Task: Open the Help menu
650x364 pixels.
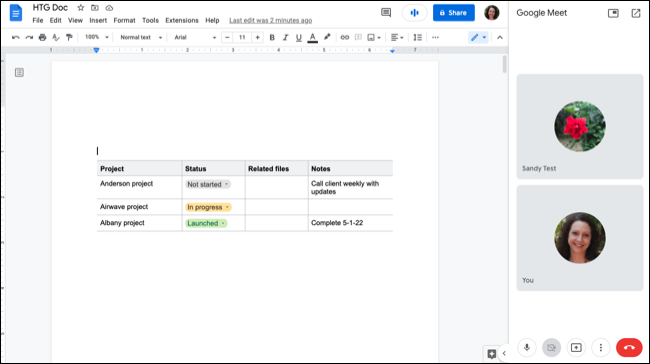Action: click(212, 20)
